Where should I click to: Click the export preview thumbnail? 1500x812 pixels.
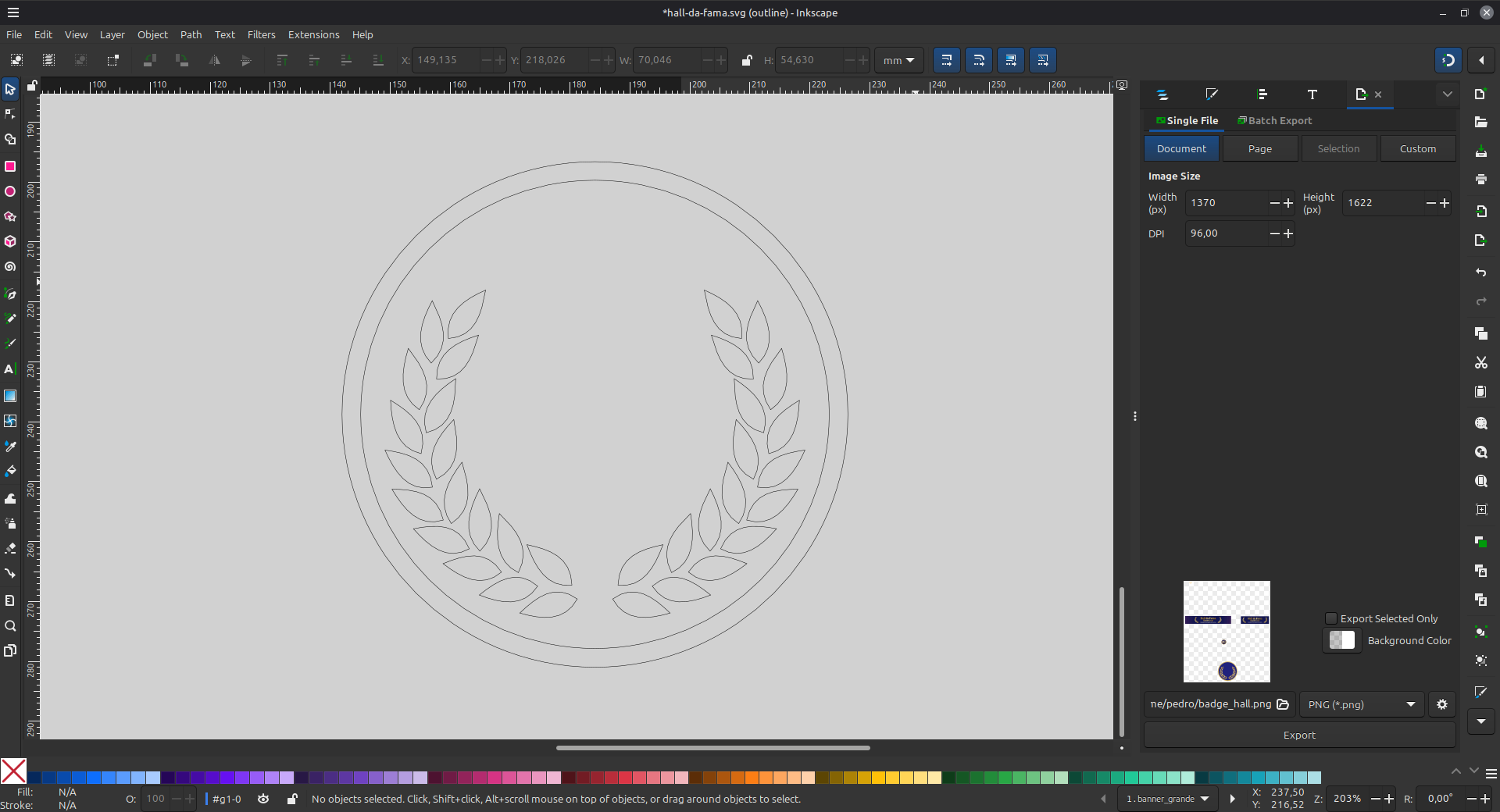1226,631
